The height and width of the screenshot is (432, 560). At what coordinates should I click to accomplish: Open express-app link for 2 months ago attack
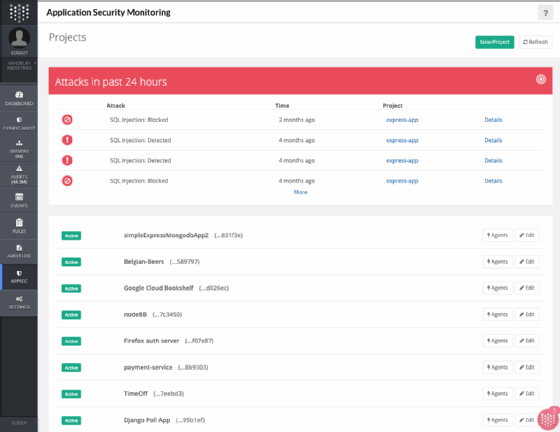tap(402, 120)
